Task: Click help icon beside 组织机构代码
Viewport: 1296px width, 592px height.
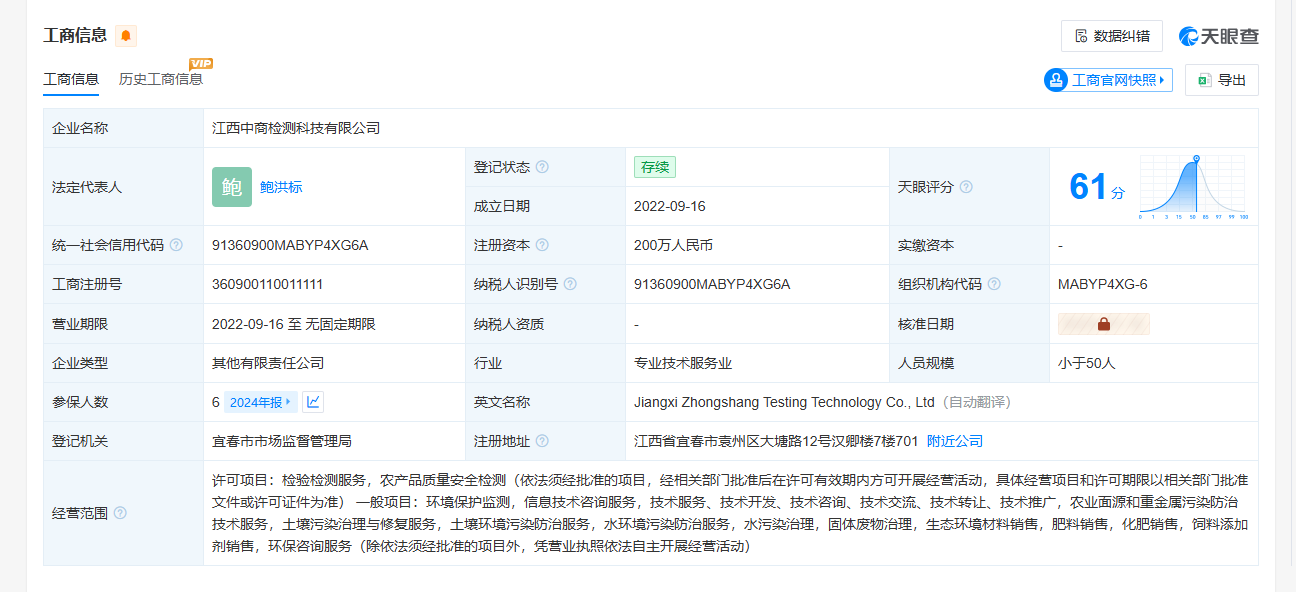Action: 994,284
